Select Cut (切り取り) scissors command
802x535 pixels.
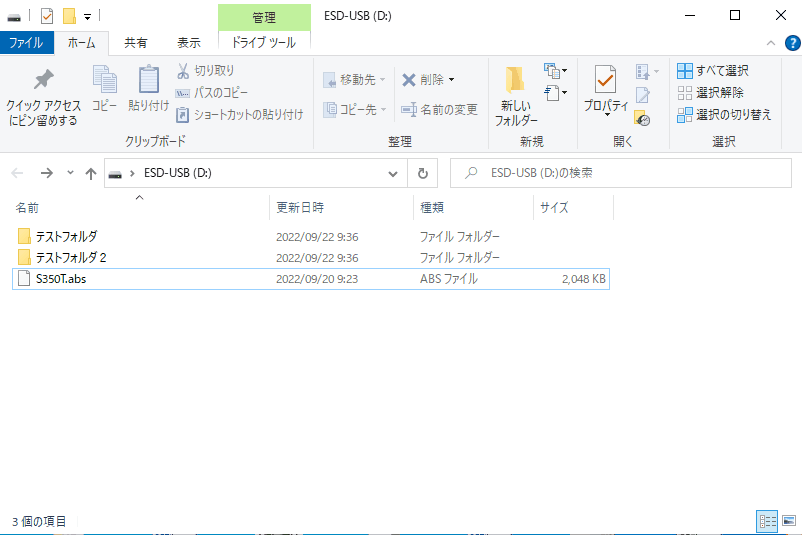pyautogui.click(x=205, y=71)
